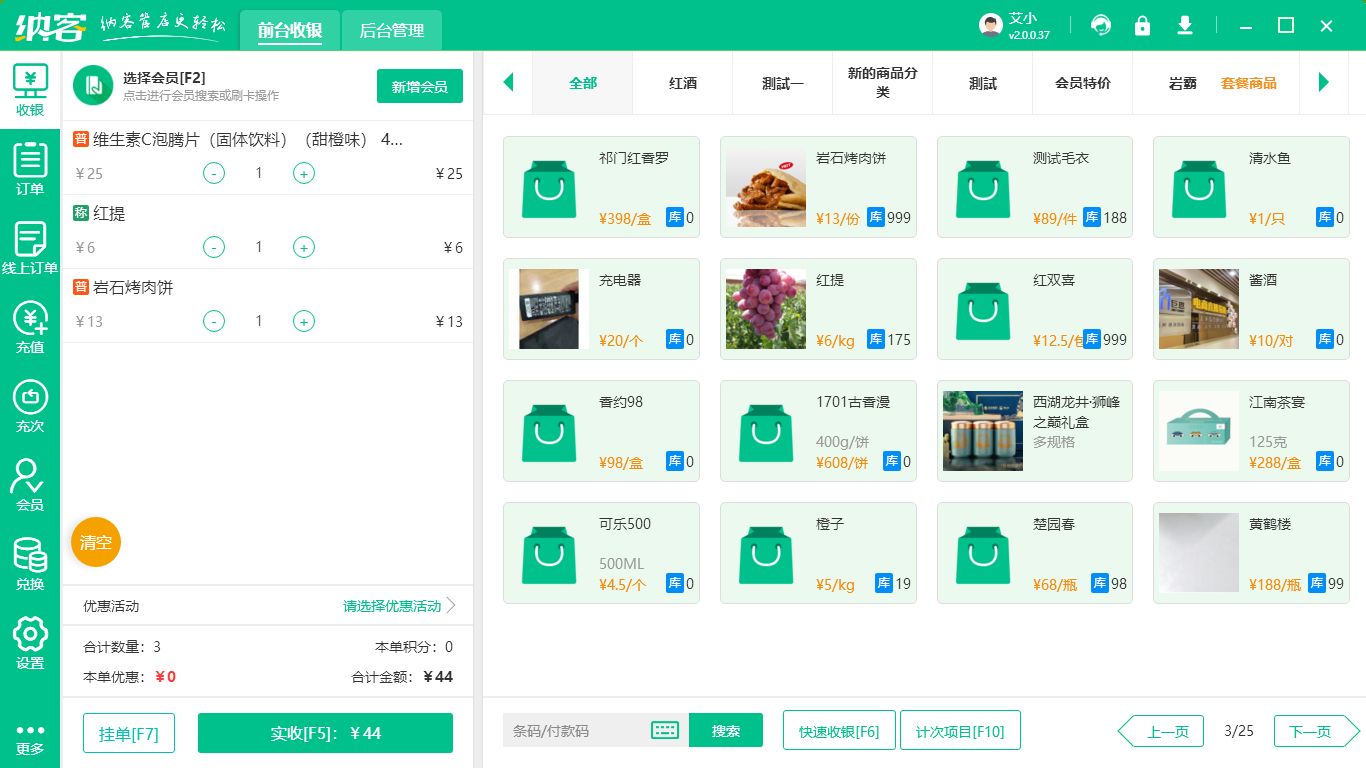The image size is (1366, 768).
Task: Click the download icon in the title bar
Action: click(1184, 25)
